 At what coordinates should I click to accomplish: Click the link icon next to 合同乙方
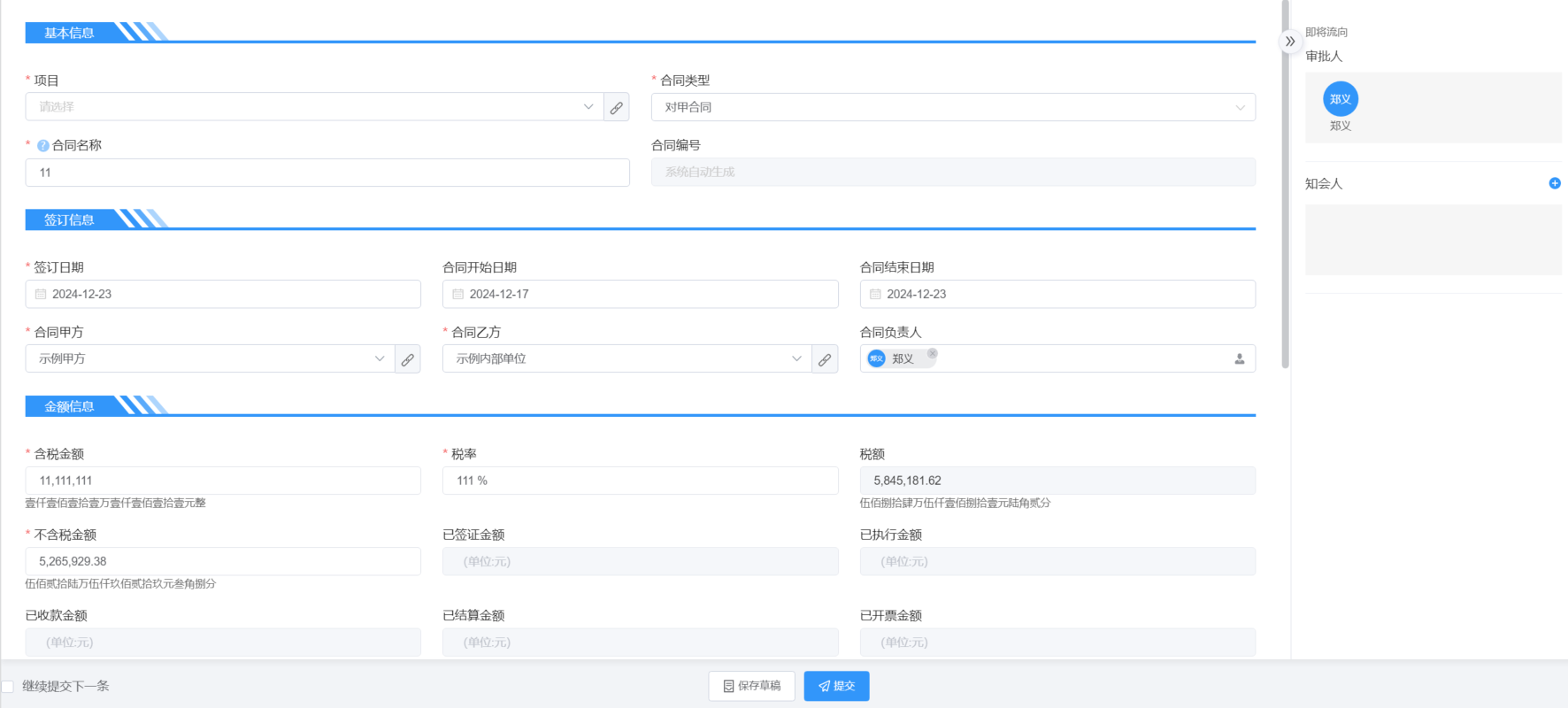point(825,359)
